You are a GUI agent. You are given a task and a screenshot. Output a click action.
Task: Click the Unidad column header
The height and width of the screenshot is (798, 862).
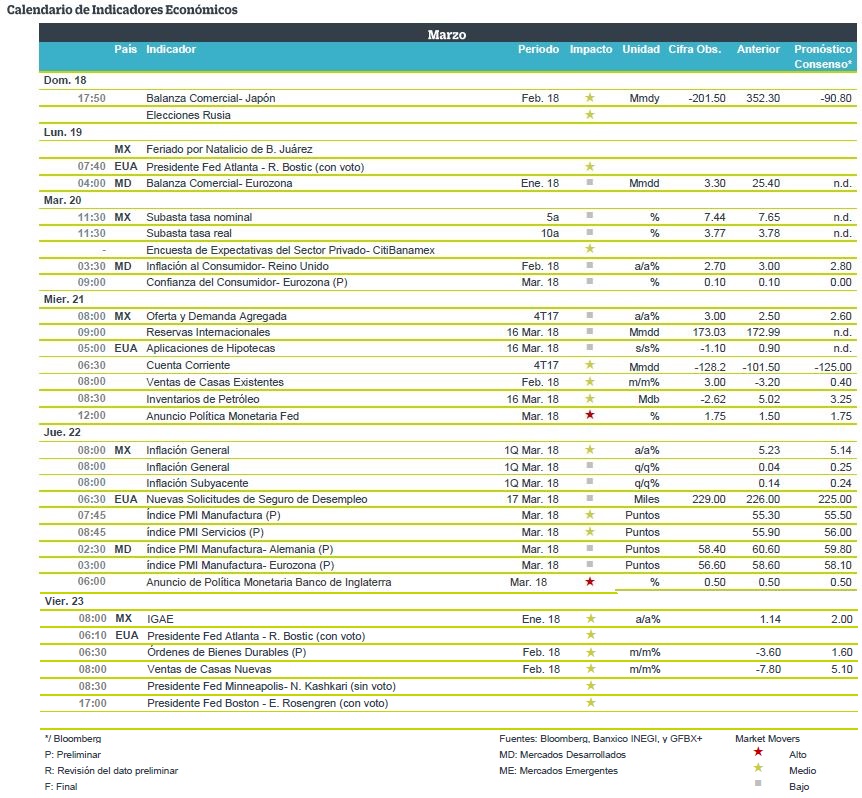[641, 49]
